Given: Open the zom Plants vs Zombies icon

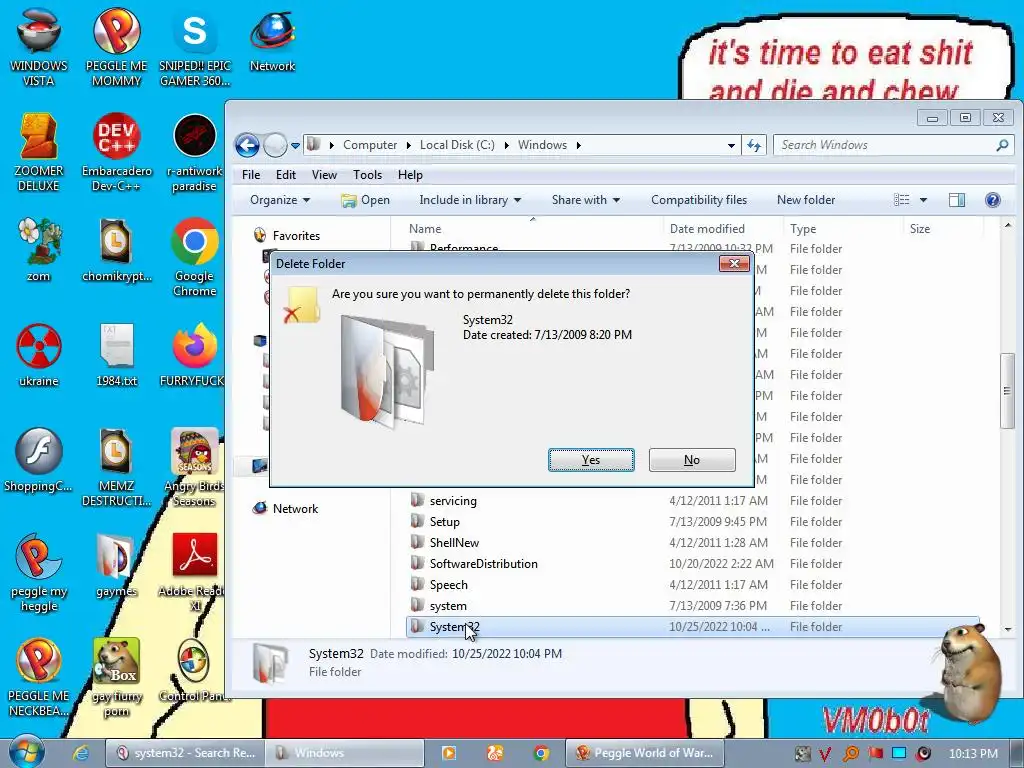Looking at the screenshot, I should pyautogui.click(x=39, y=249).
